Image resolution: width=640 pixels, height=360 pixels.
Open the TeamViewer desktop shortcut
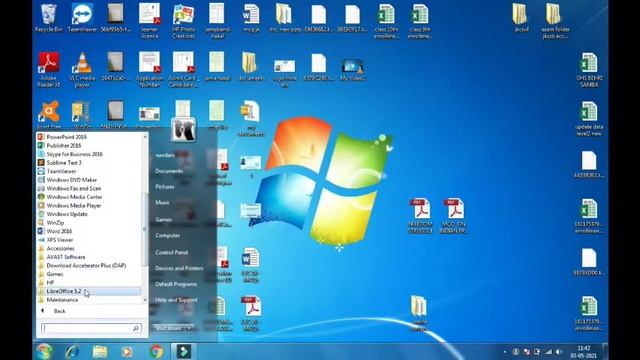click(82, 18)
